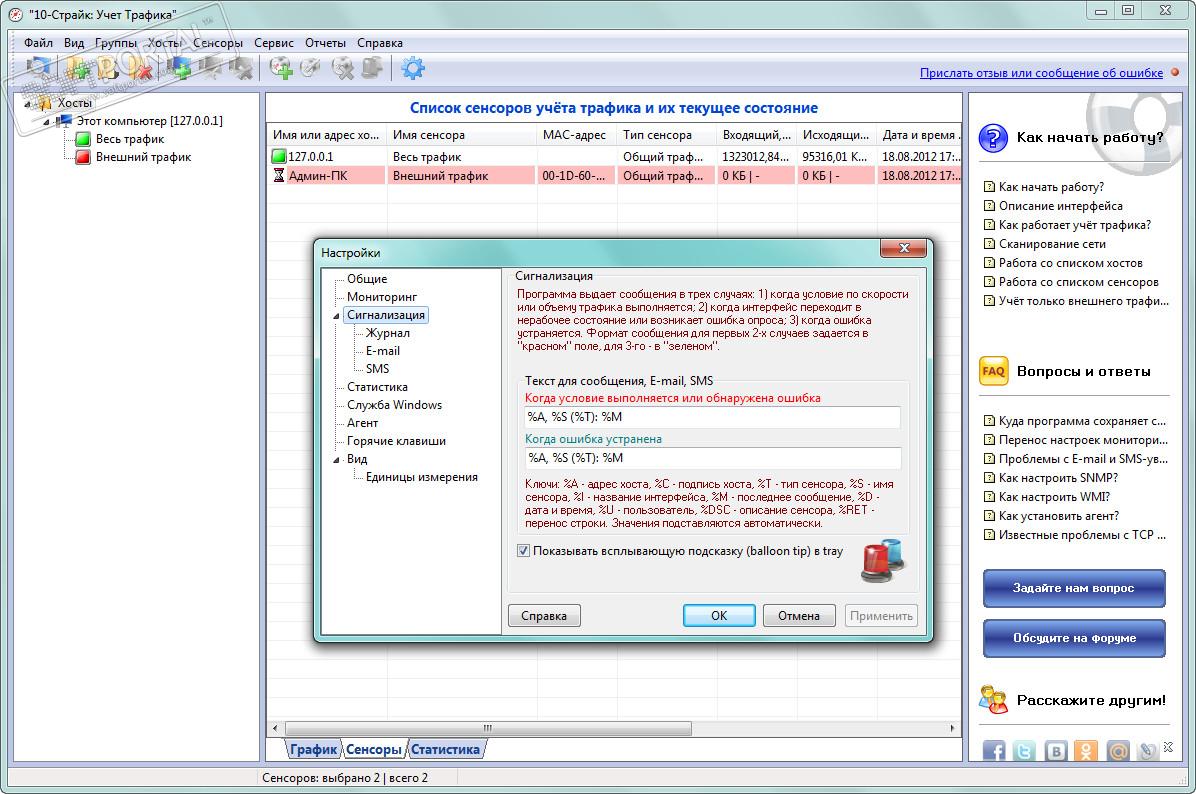This screenshot has height=794, width=1196.
Task: Click the network scan magnifier toolbar icon
Action: [38, 69]
